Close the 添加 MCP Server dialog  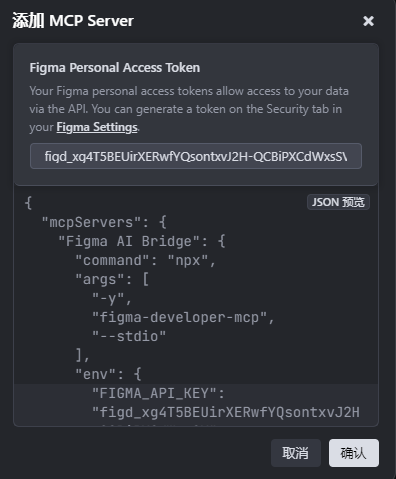pos(368,21)
